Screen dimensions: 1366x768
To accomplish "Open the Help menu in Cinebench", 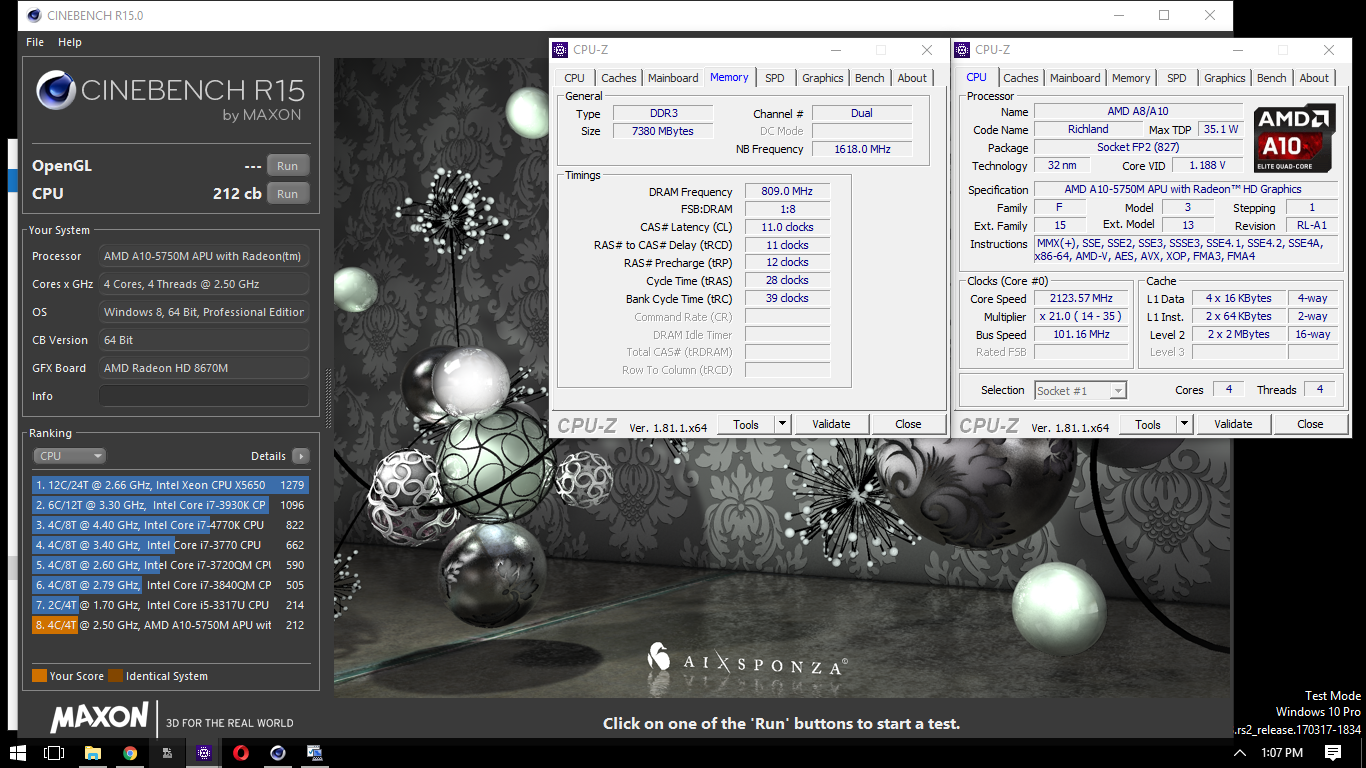I will [x=70, y=42].
